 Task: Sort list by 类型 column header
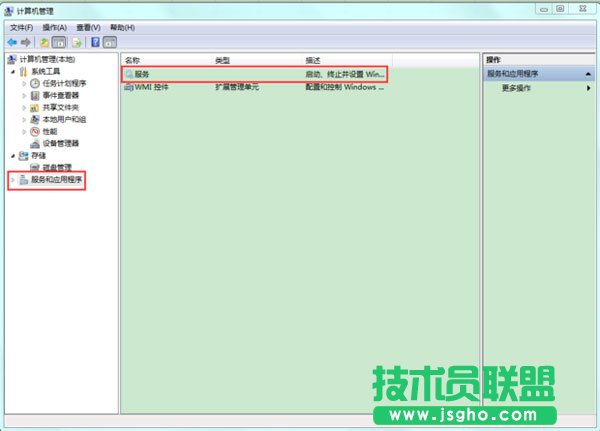[x=257, y=60]
